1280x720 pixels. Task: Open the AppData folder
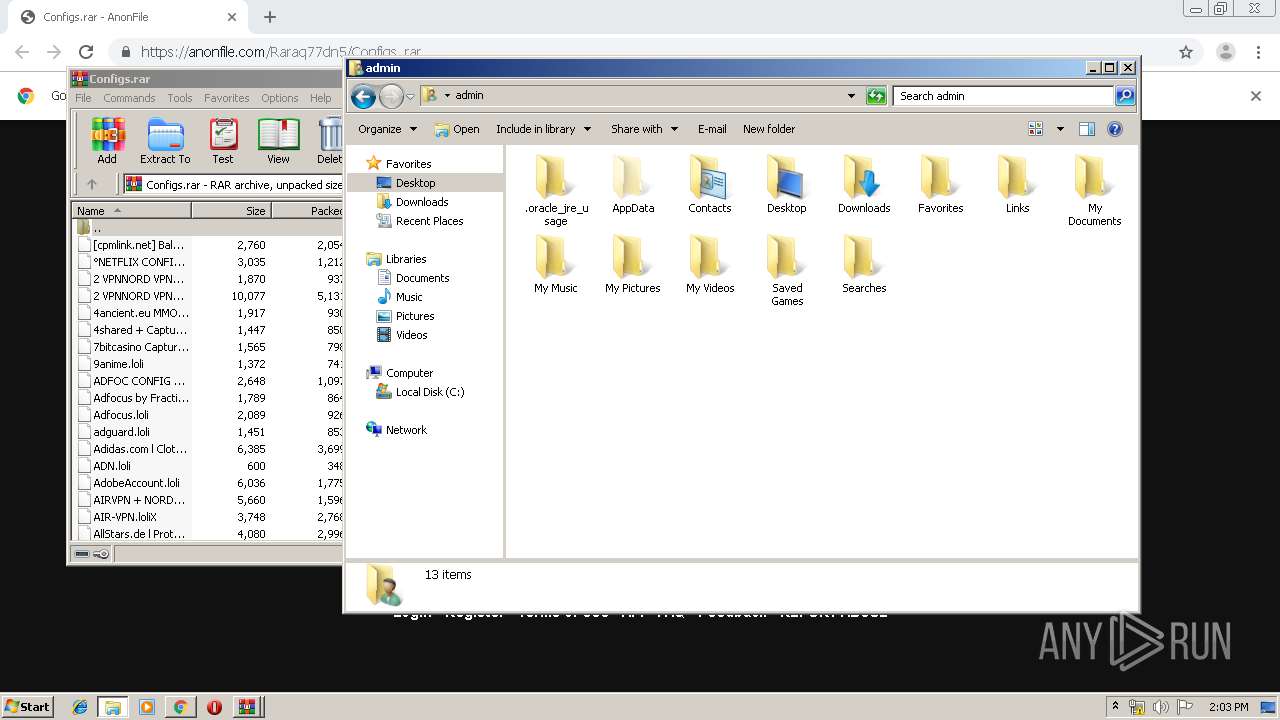pos(633,184)
